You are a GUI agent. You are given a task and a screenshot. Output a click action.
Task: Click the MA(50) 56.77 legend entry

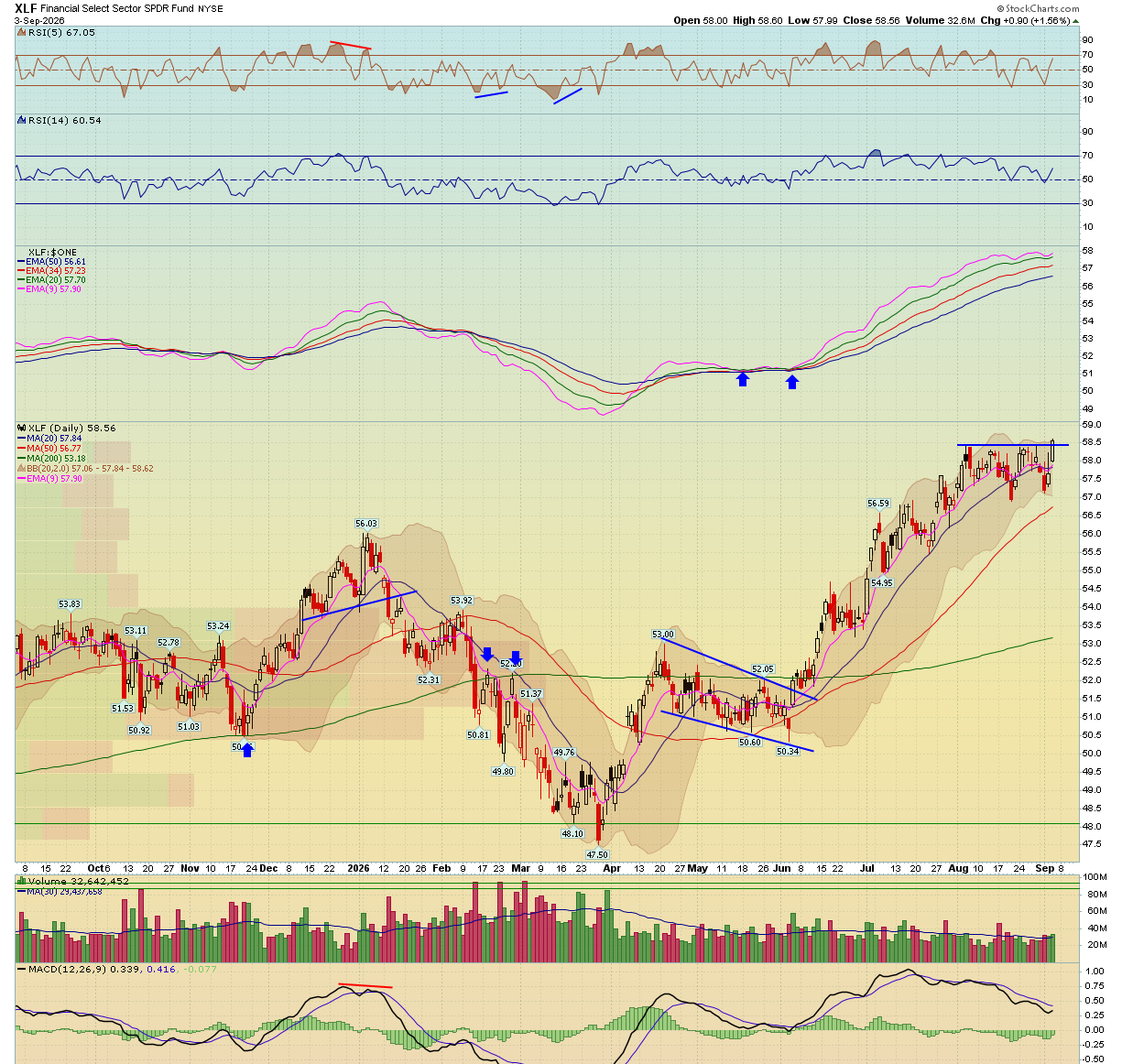pyautogui.click(x=54, y=449)
